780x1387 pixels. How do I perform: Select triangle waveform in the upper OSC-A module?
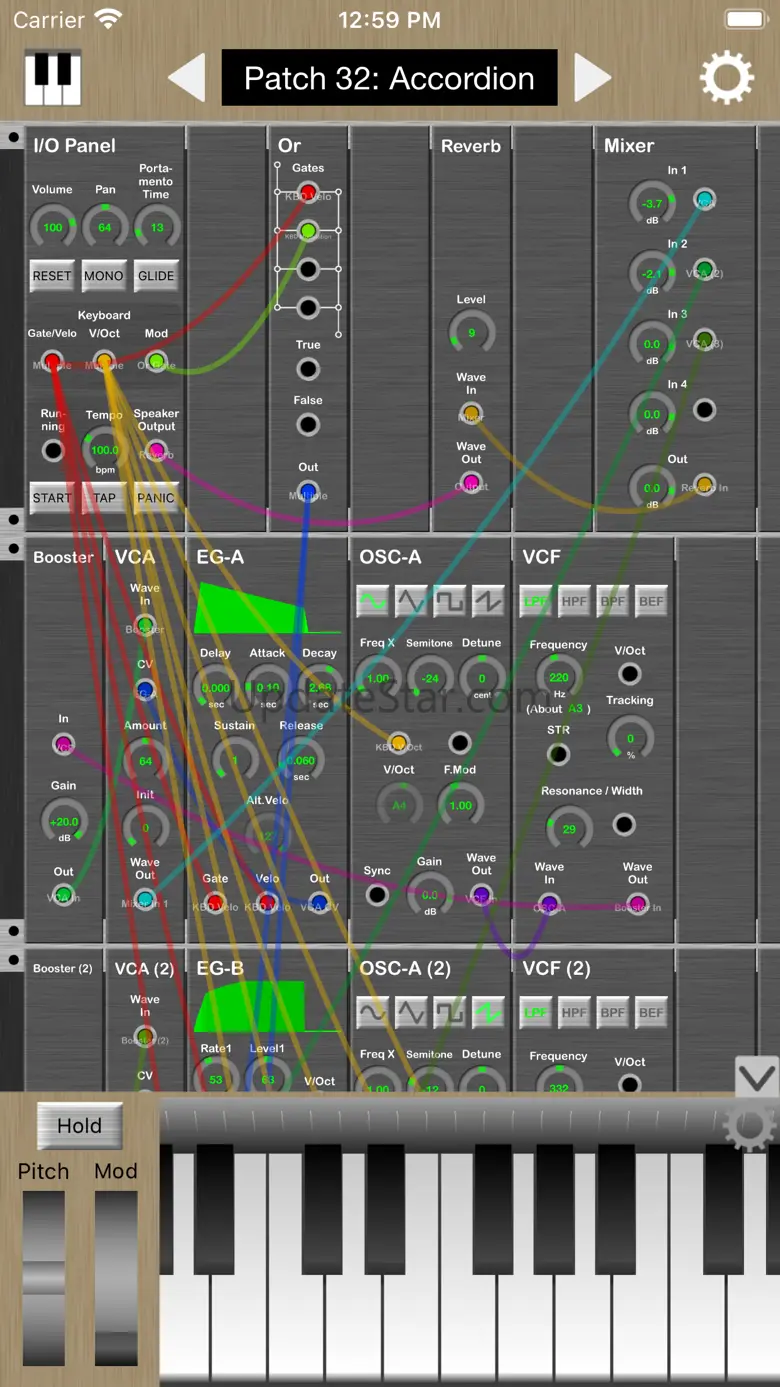[x=411, y=601]
